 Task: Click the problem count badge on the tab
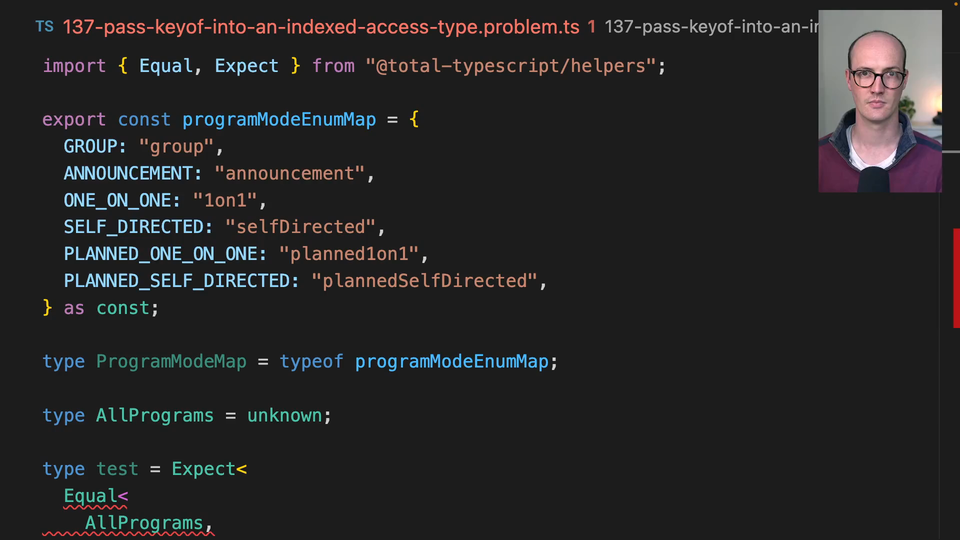(592, 27)
